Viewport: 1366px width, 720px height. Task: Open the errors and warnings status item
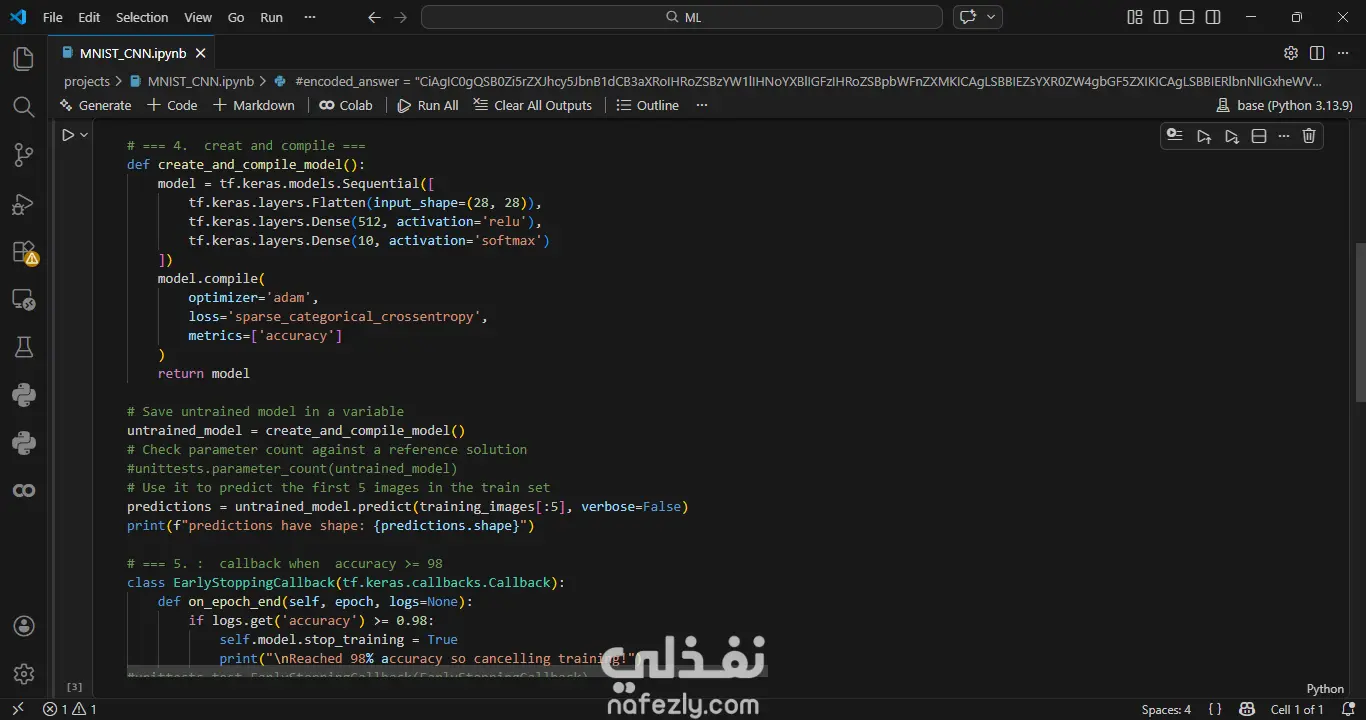70,709
